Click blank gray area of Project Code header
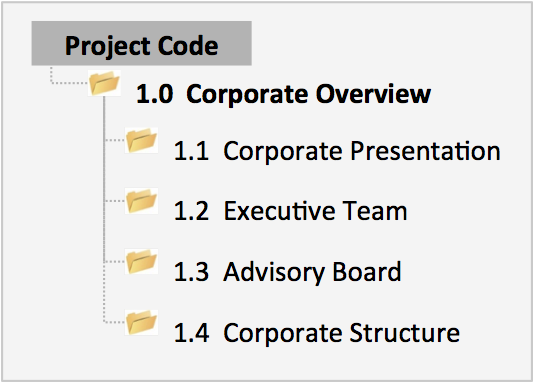This screenshot has height=383, width=533. coord(235,43)
